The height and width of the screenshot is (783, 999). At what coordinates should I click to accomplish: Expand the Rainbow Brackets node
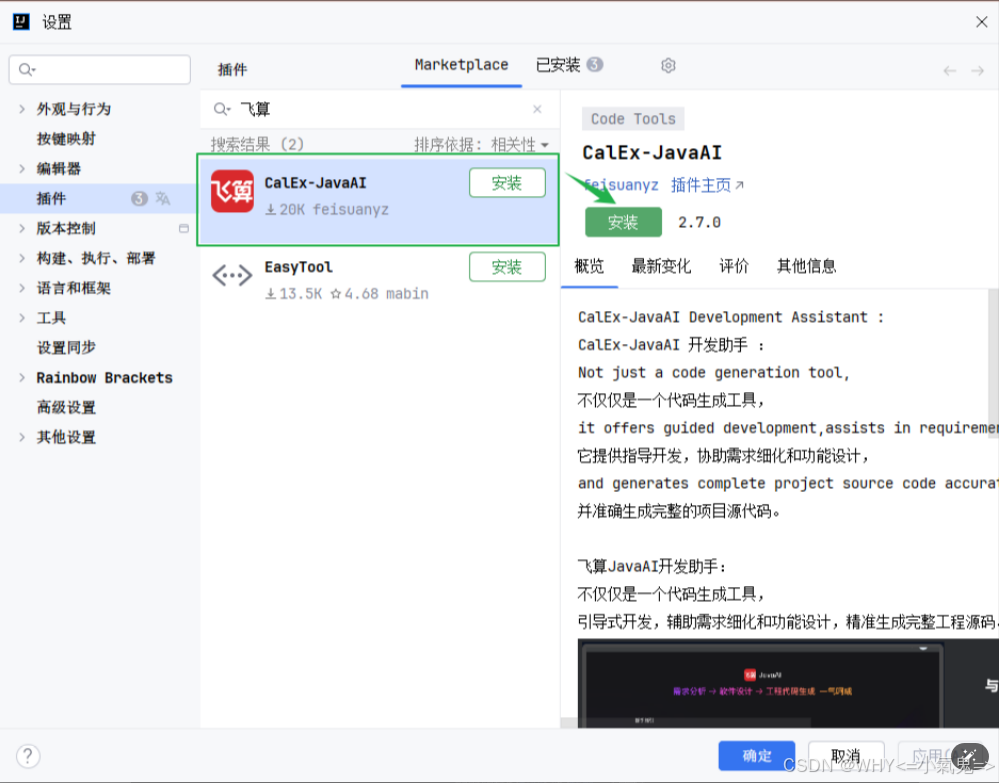[22, 378]
